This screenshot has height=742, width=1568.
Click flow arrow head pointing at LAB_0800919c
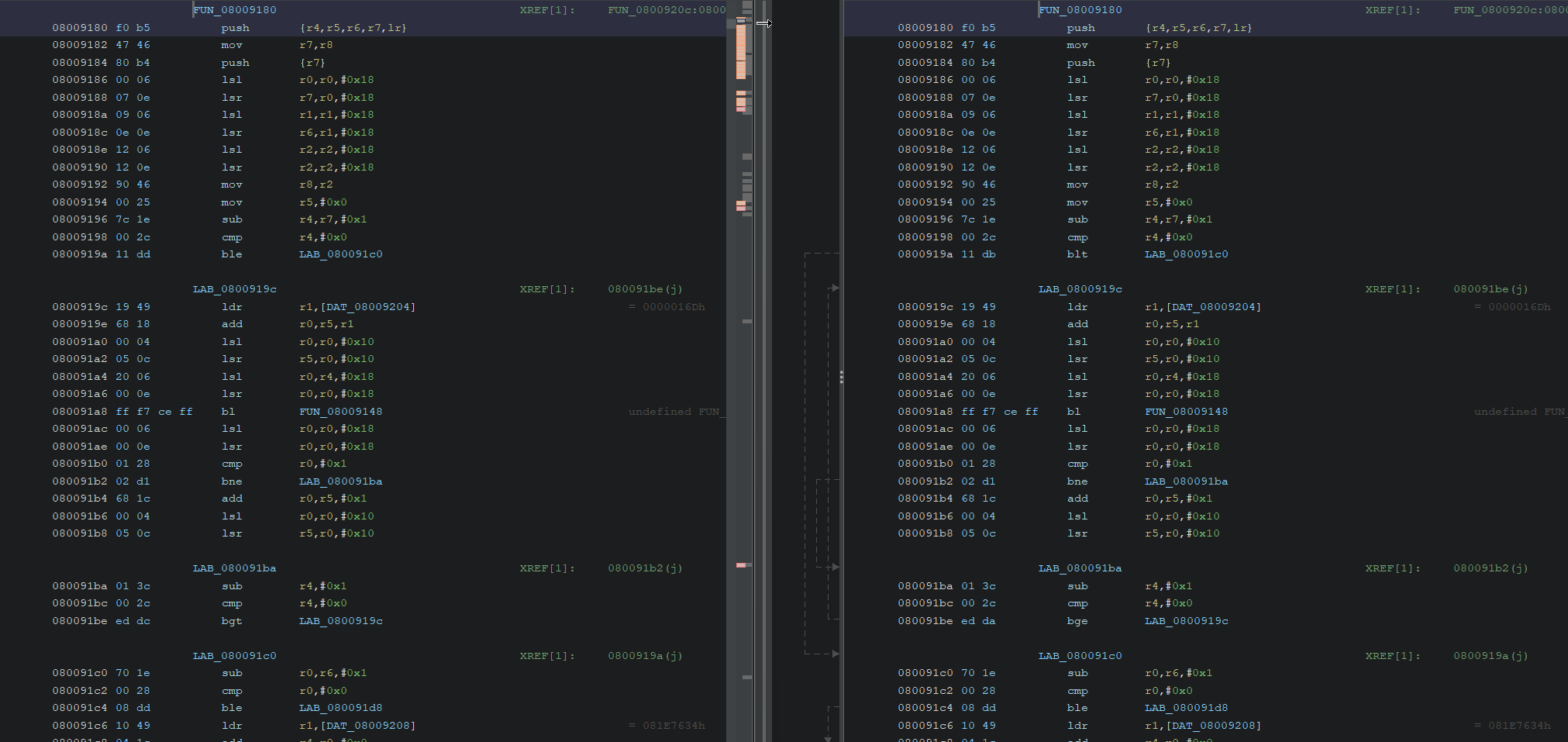pos(835,288)
